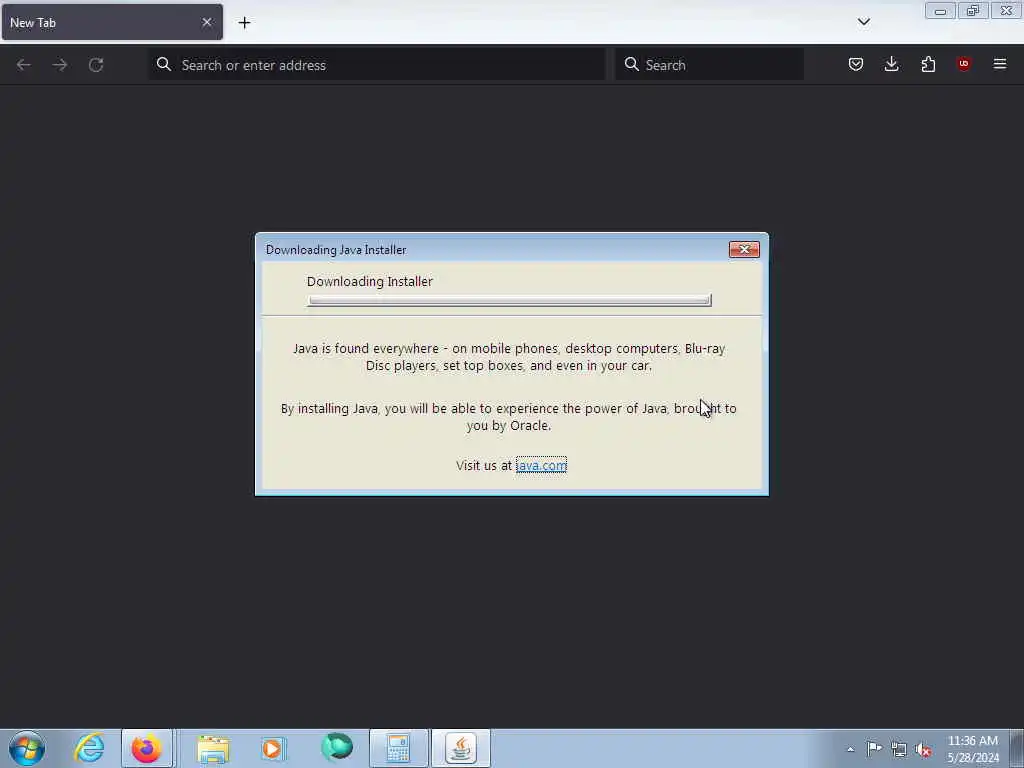This screenshot has height=768, width=1024.
Task: Switch to Firefox in the taskbar
Action: (x=147, y=748)
